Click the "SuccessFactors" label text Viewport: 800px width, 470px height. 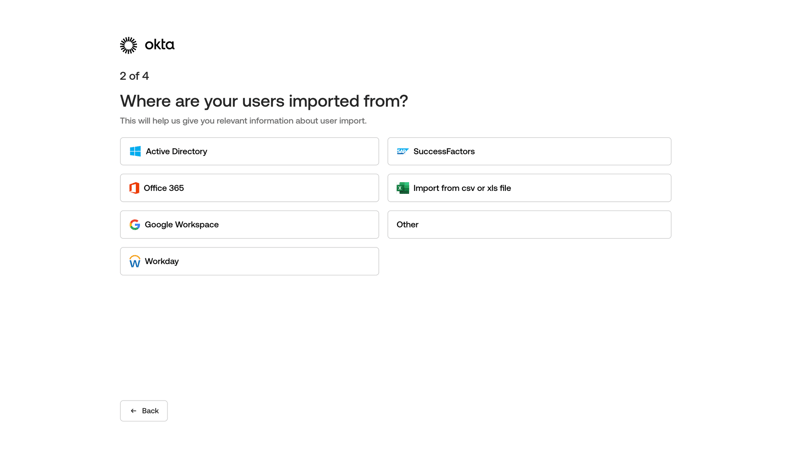[444, 152]
